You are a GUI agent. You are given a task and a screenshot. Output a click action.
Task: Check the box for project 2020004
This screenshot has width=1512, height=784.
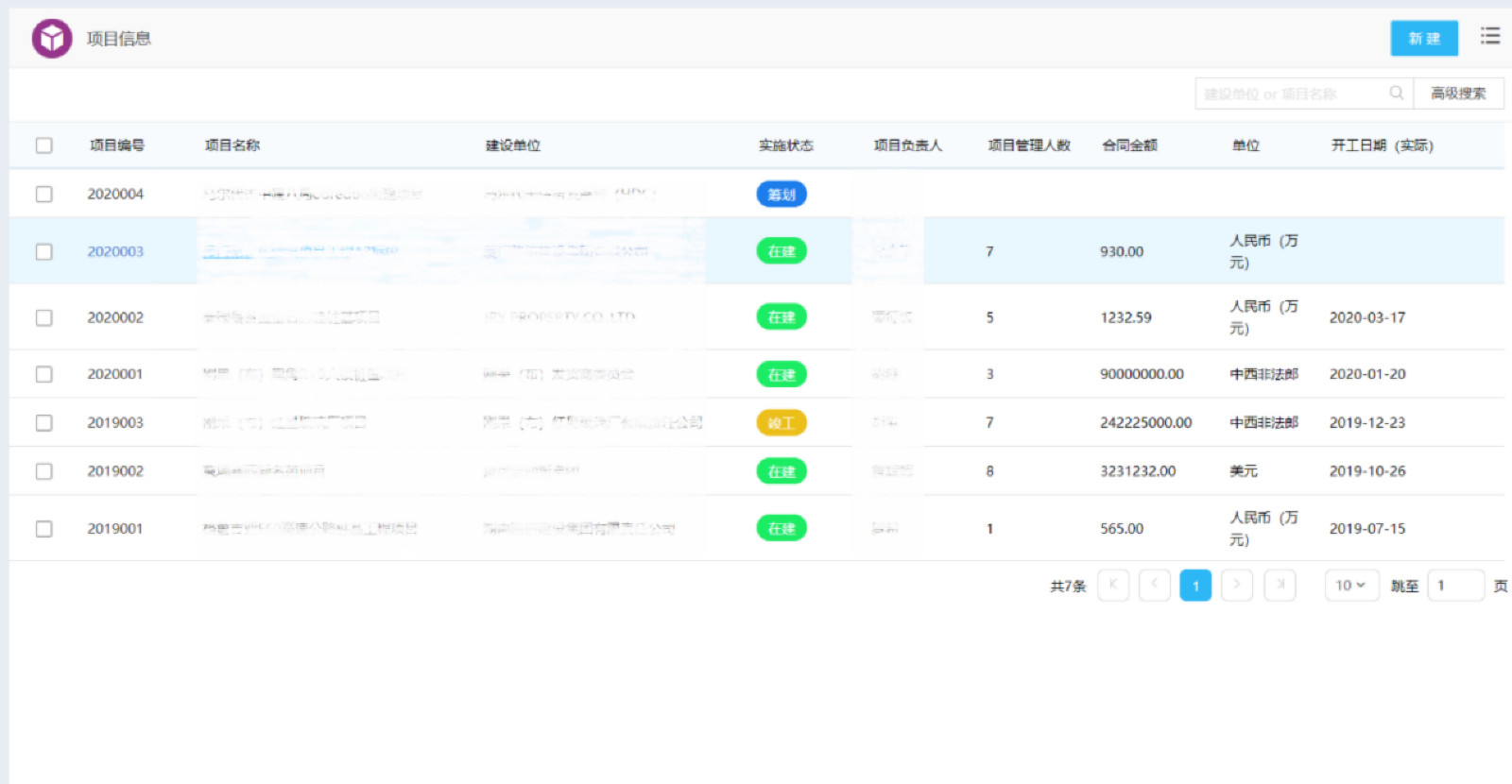pyautogui.click(x=44, y=194)
